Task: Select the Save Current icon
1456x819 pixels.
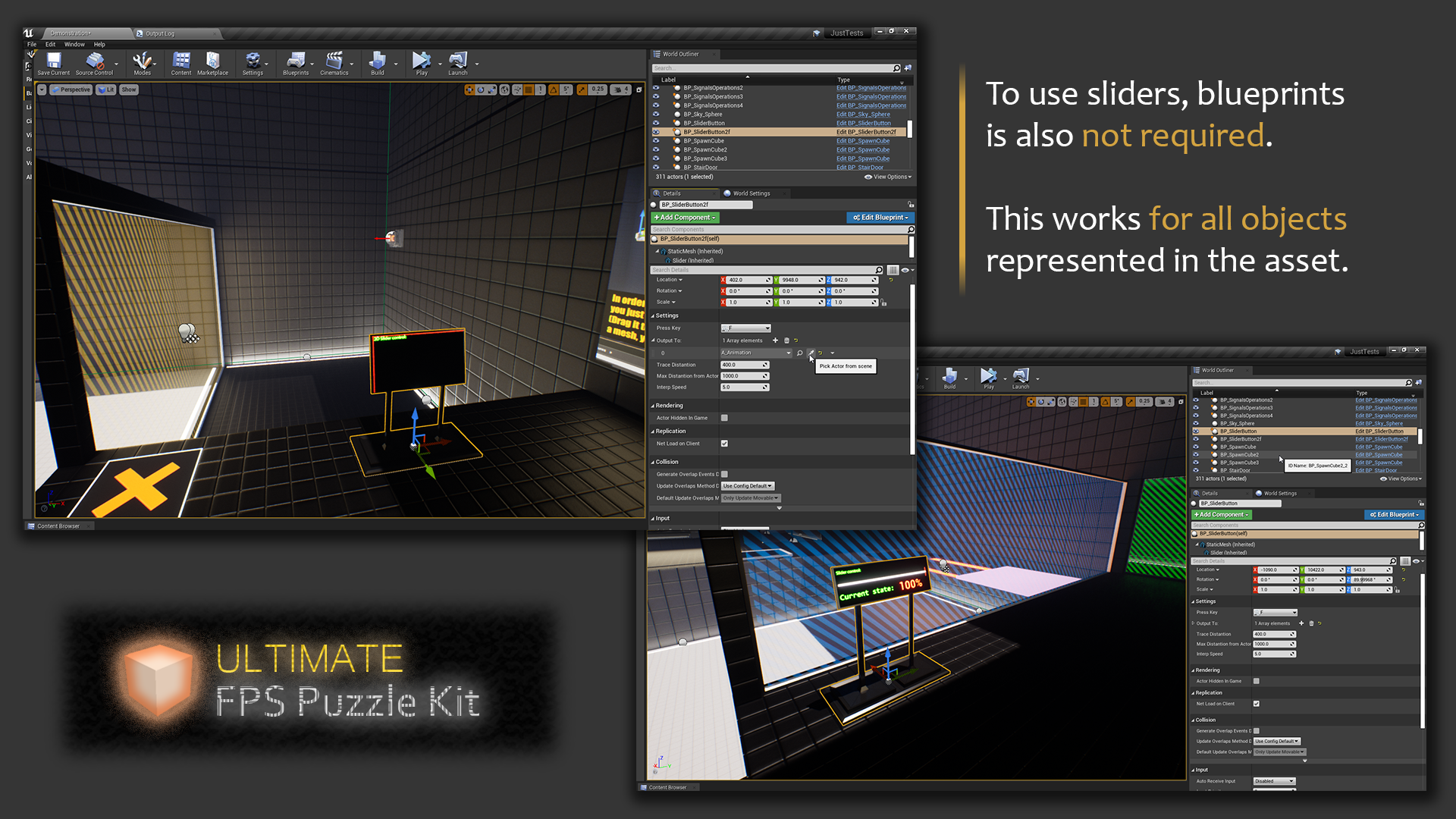Action: (53, 64)
